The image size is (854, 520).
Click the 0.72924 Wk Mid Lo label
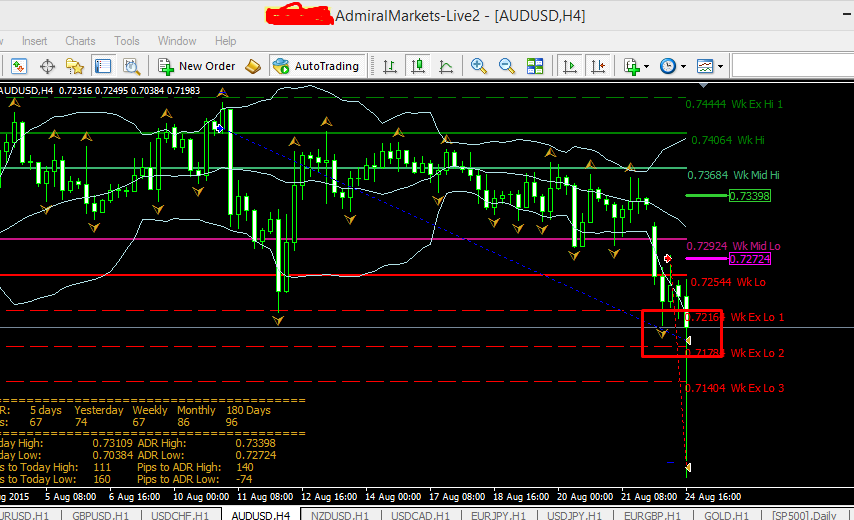point(734,246)
